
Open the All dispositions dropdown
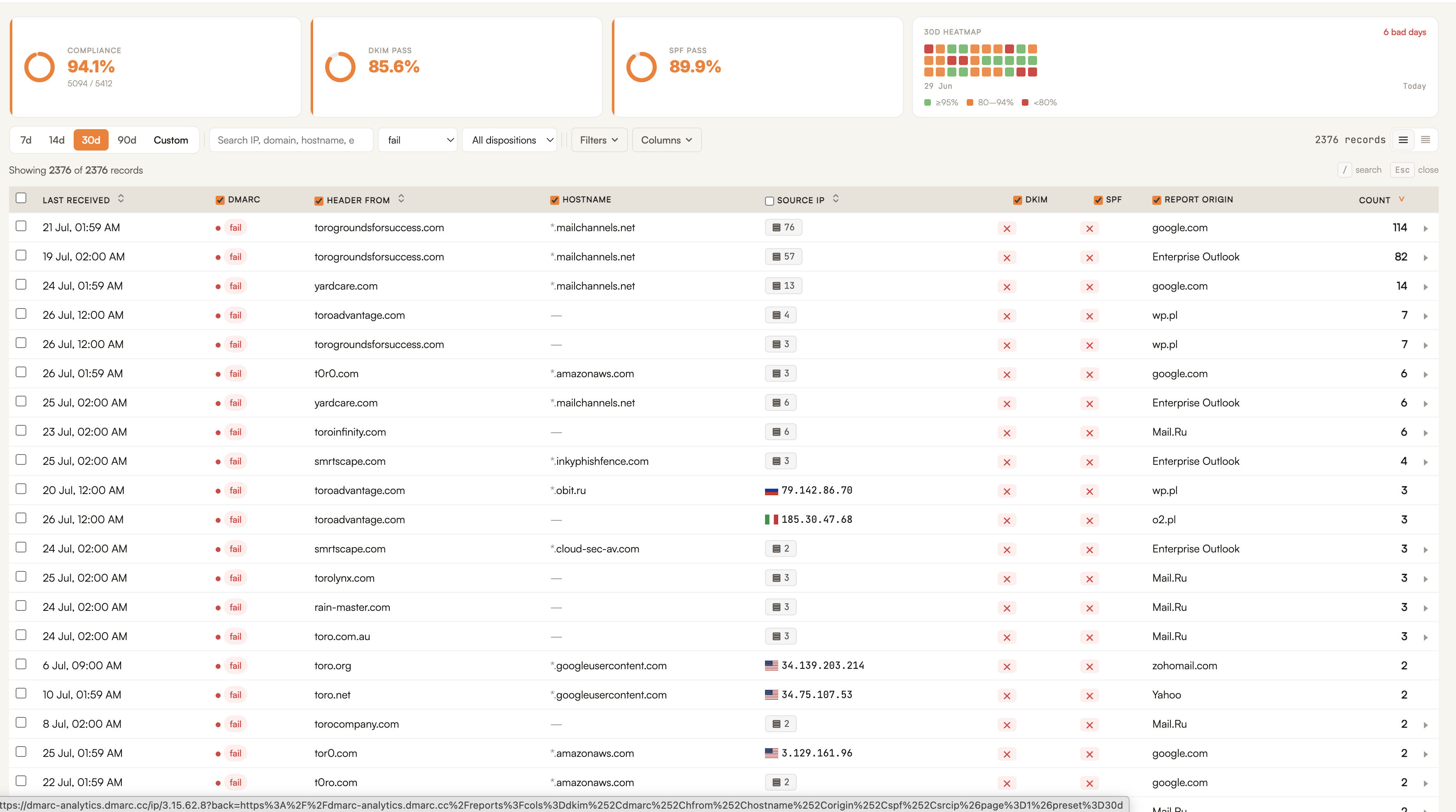[x=510, y=140]
